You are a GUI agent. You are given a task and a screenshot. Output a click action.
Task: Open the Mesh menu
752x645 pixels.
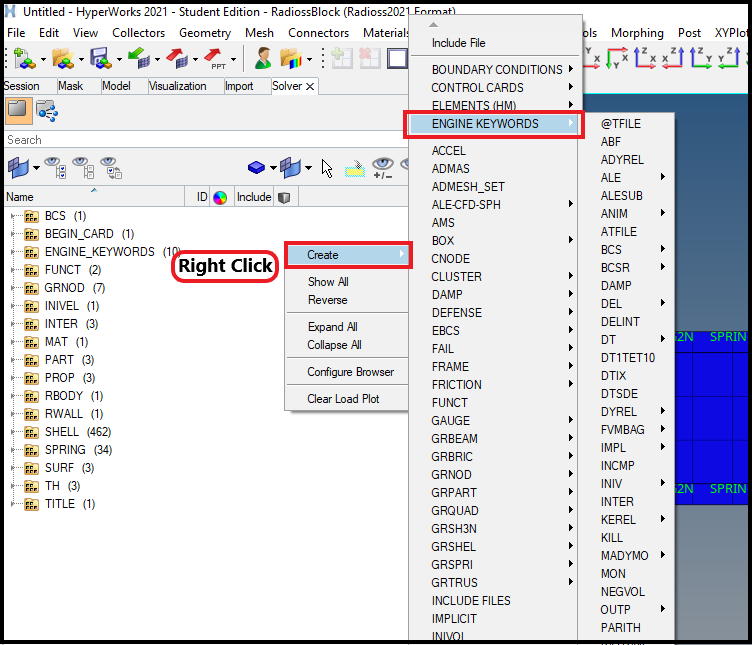259,33
